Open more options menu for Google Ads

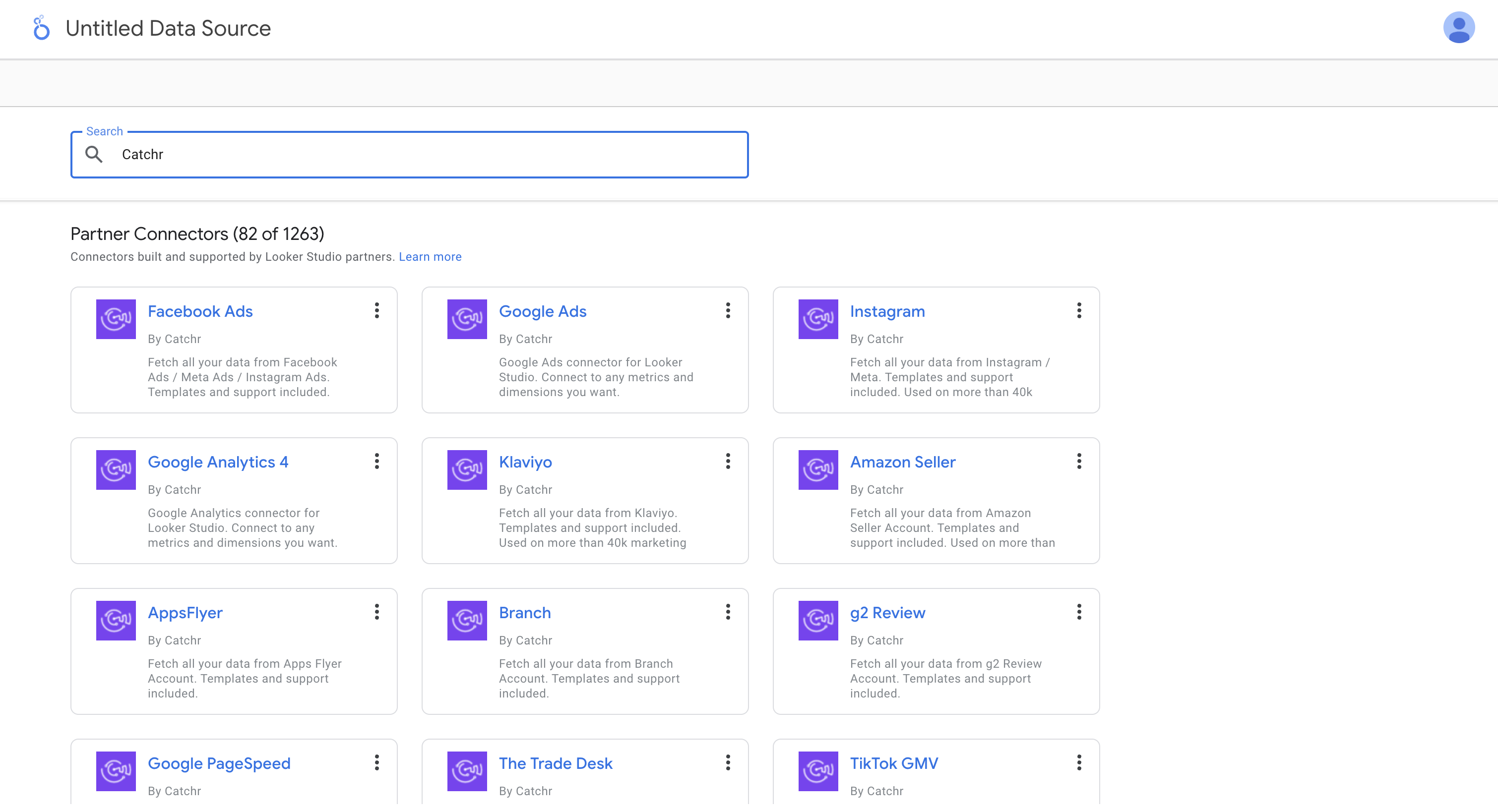(728, 310)
